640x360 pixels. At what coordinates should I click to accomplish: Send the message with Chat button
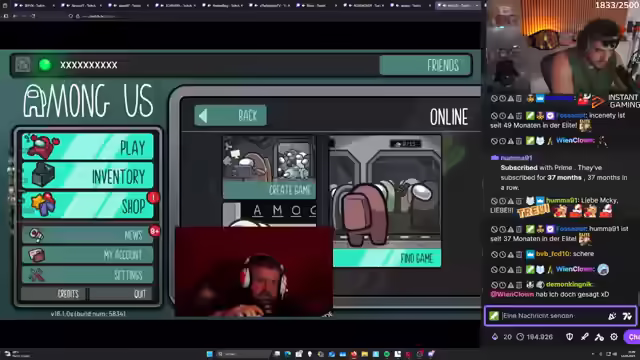632,337
